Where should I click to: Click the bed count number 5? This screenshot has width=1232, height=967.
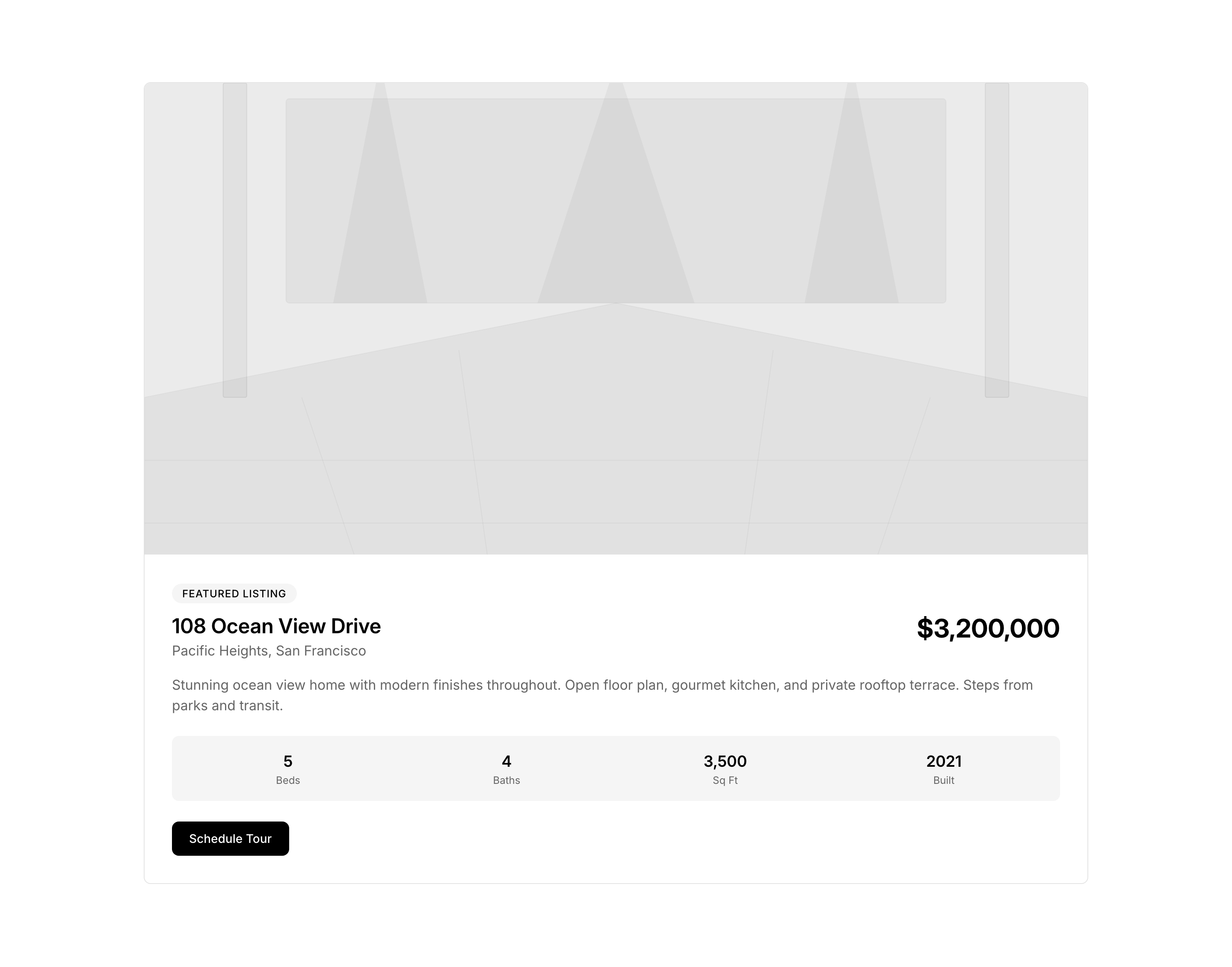tap(287, 761)
